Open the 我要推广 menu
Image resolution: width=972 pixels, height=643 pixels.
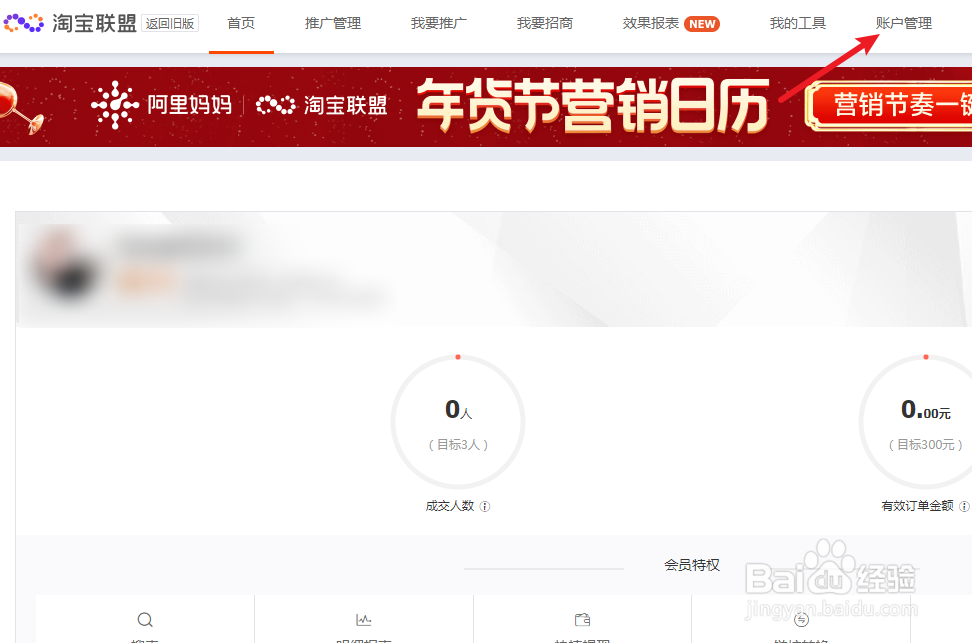pyautogui.click(x=438, y=23)
